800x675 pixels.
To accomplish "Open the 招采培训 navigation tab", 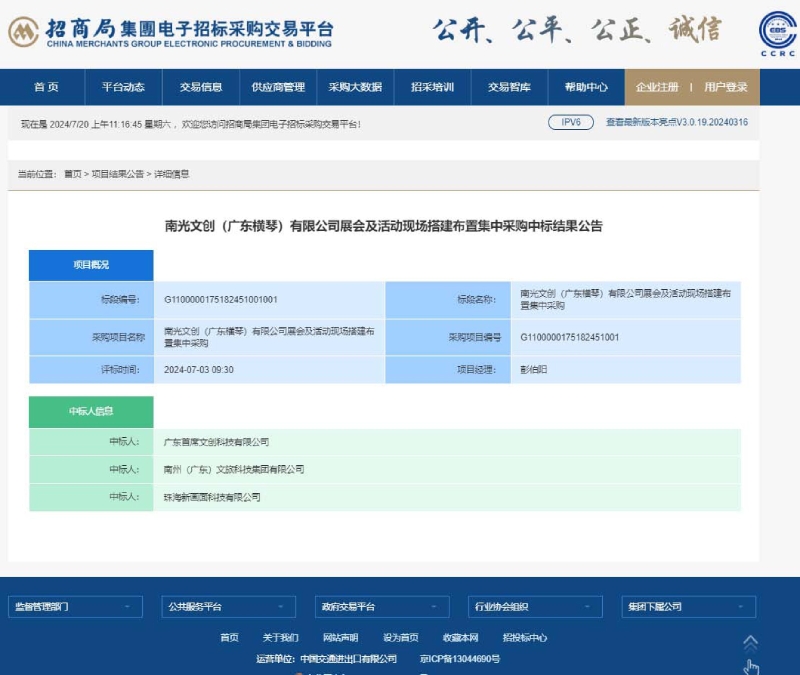I will [x=433, y=87].
